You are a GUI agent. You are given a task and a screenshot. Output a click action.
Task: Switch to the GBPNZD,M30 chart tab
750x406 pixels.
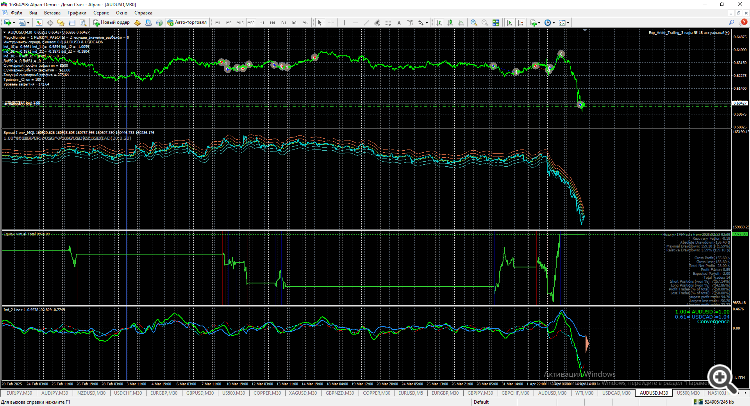340,393
